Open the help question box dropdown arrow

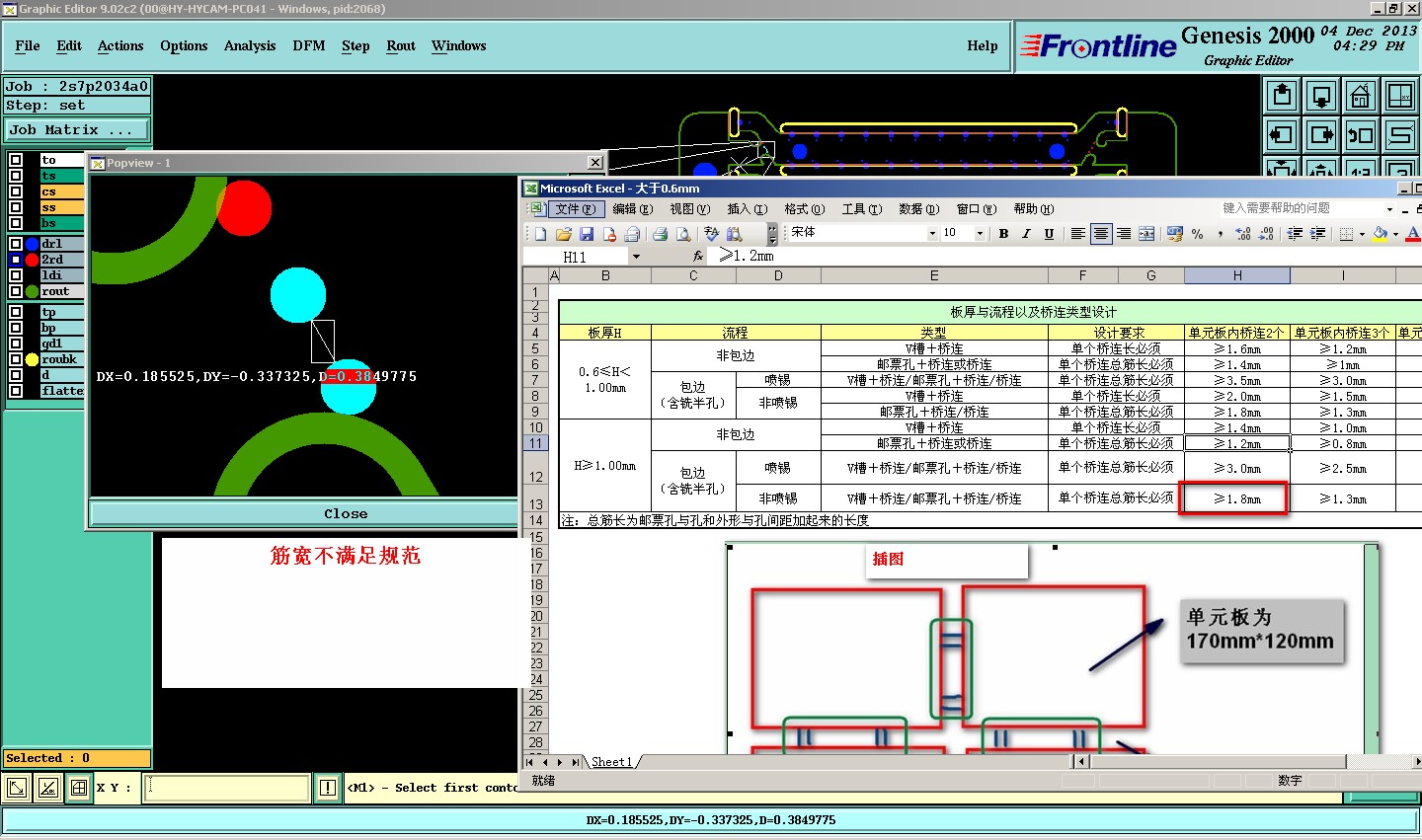pyautogui.click(x=1389, y=209)
